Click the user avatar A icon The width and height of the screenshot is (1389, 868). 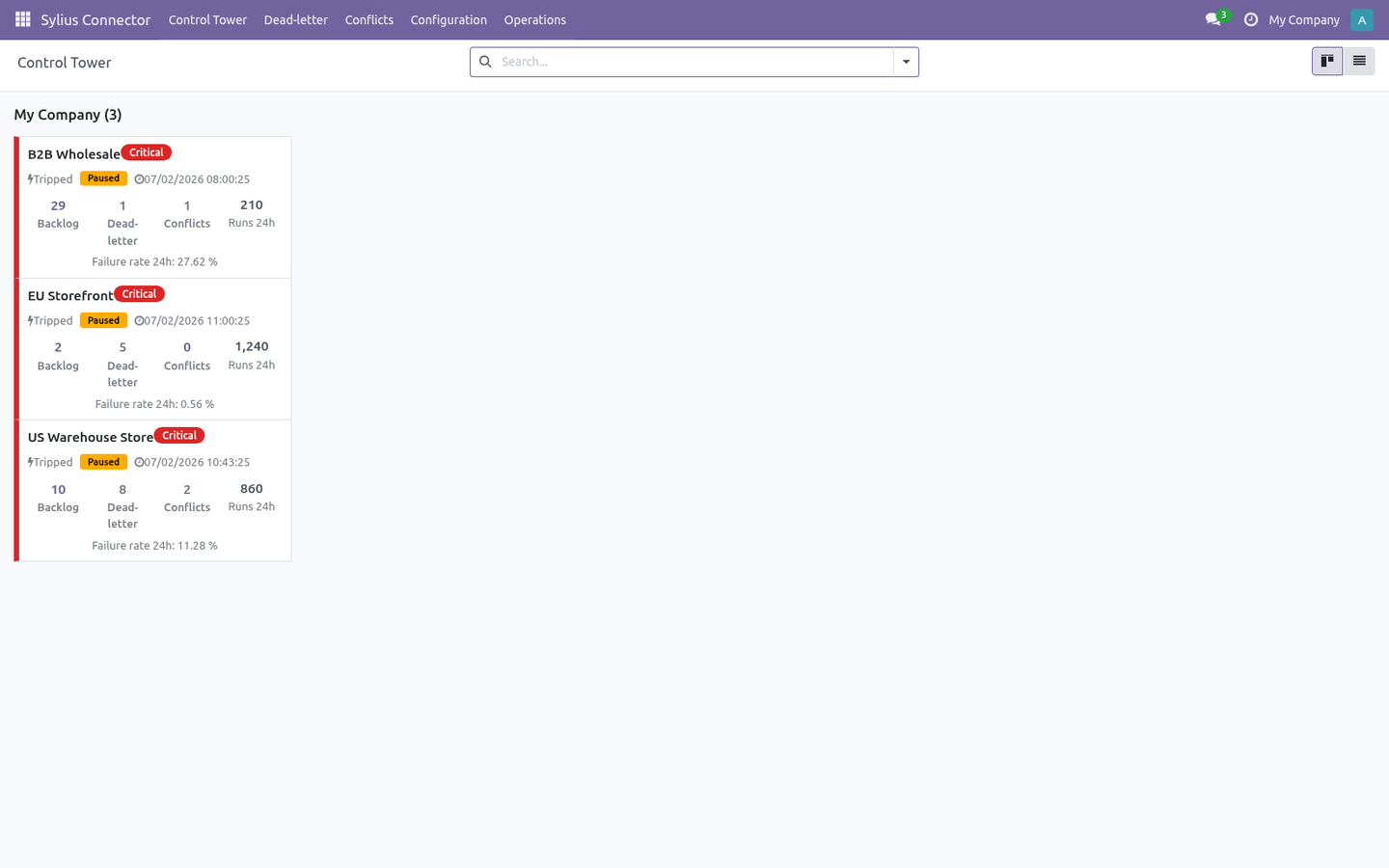coord(1362,19)
